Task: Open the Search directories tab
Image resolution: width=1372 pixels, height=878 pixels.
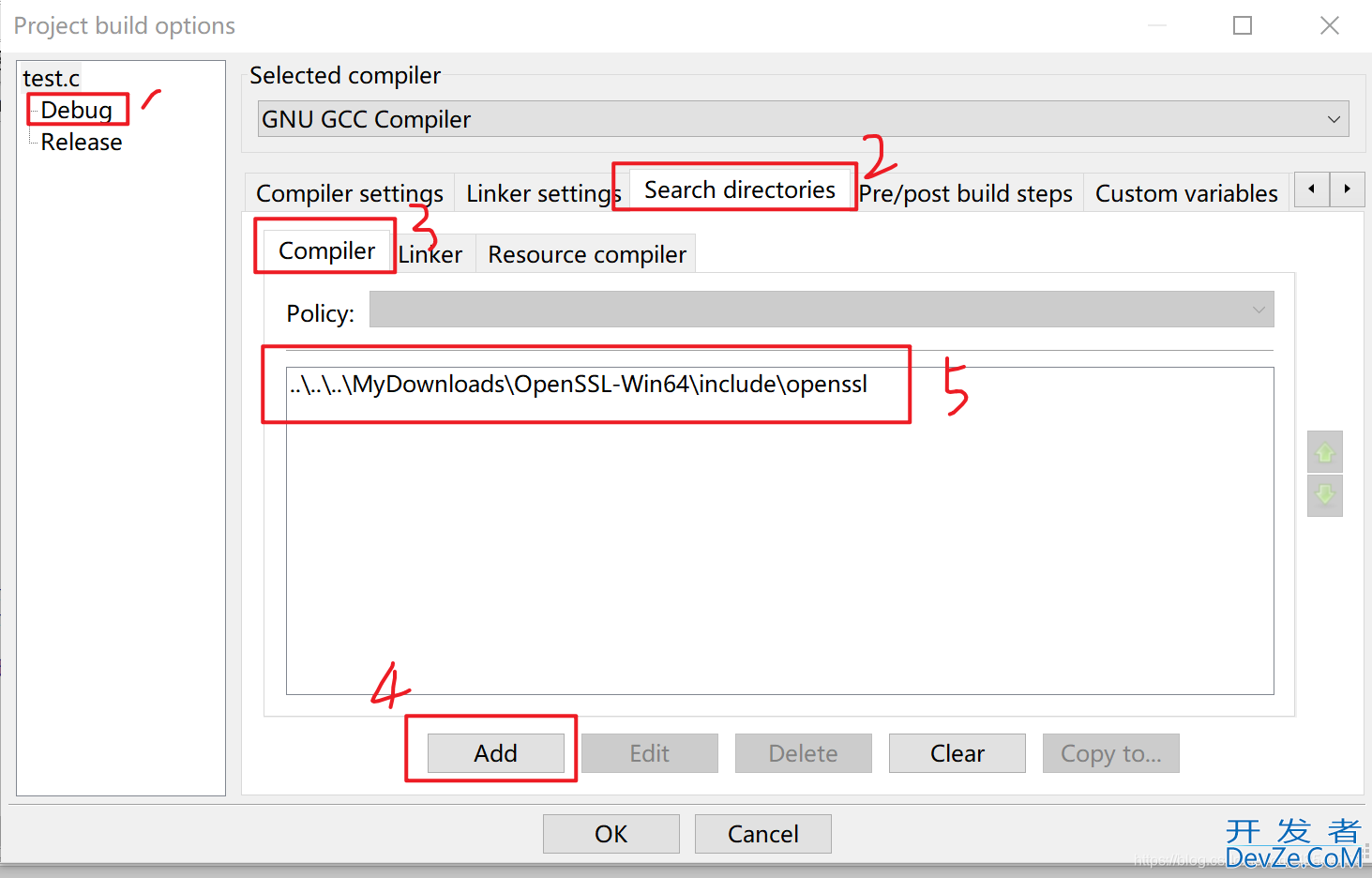Action: point(740,189)
